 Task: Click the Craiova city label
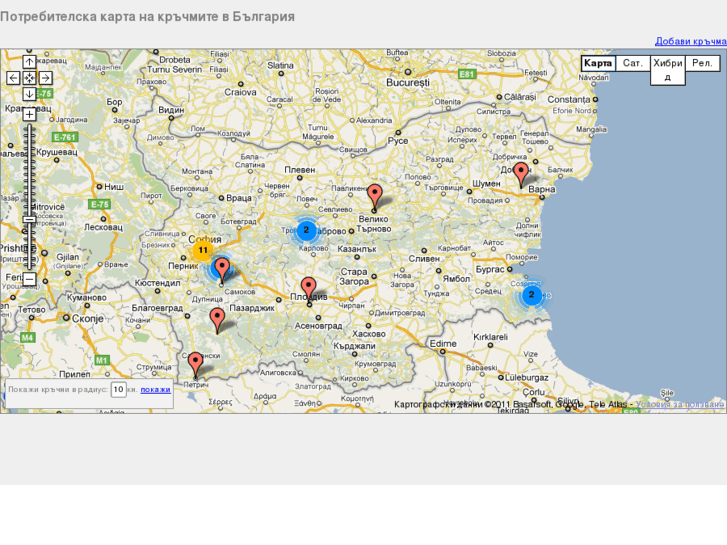pos(241,92)
